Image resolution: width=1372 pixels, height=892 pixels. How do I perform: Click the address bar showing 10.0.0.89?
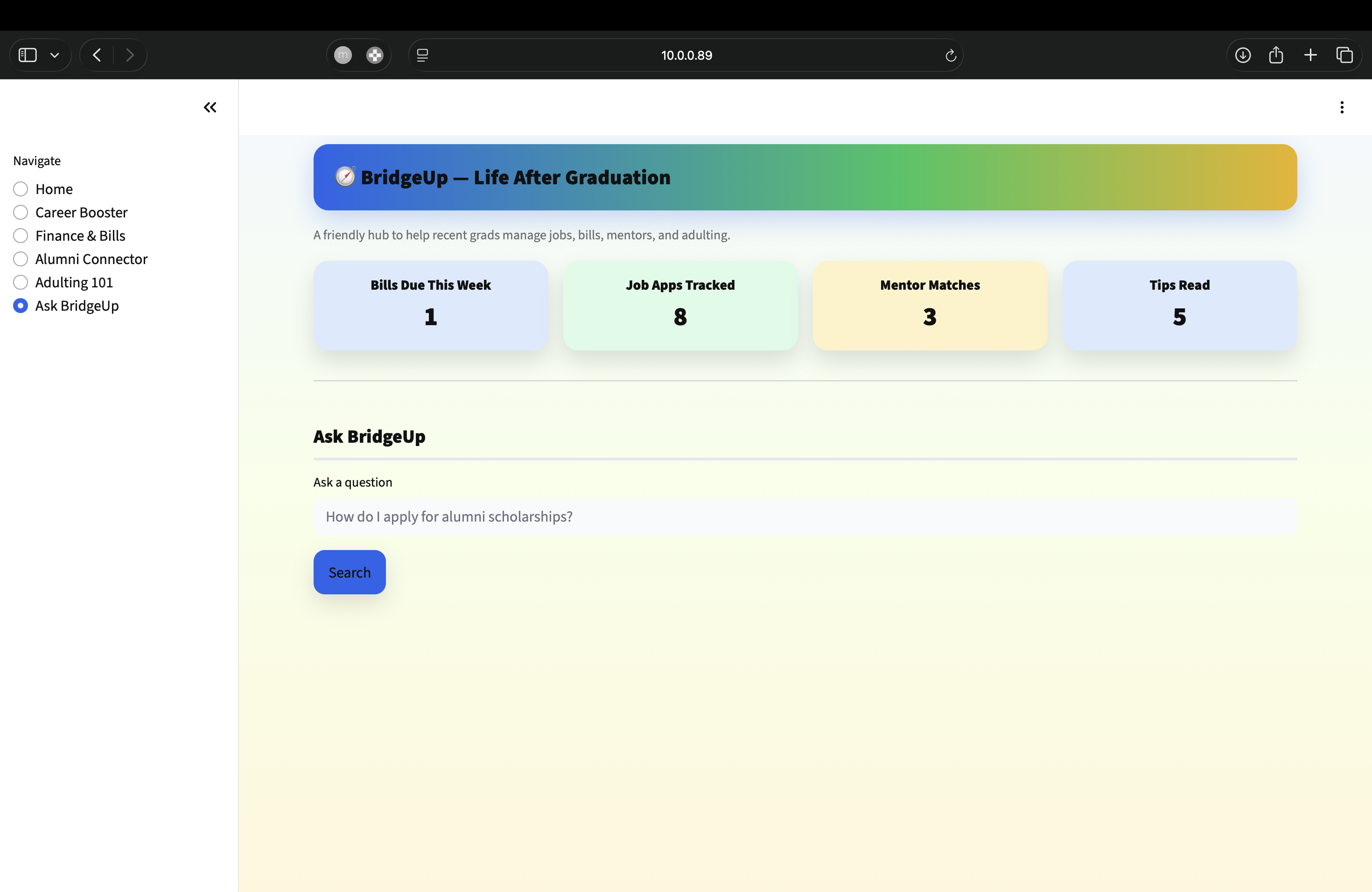click(686, 56)
